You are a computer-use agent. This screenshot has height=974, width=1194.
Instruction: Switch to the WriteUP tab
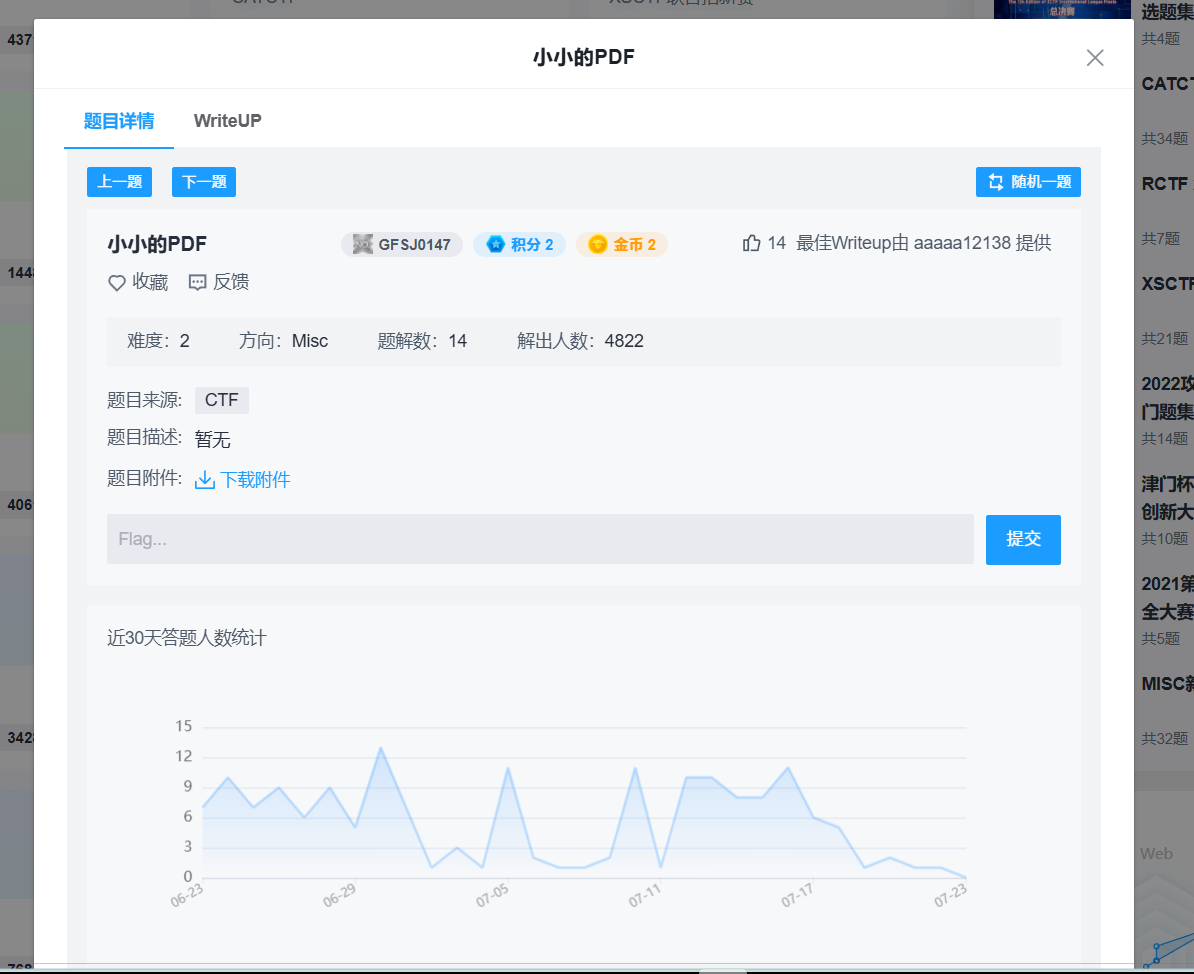point(227,120)
